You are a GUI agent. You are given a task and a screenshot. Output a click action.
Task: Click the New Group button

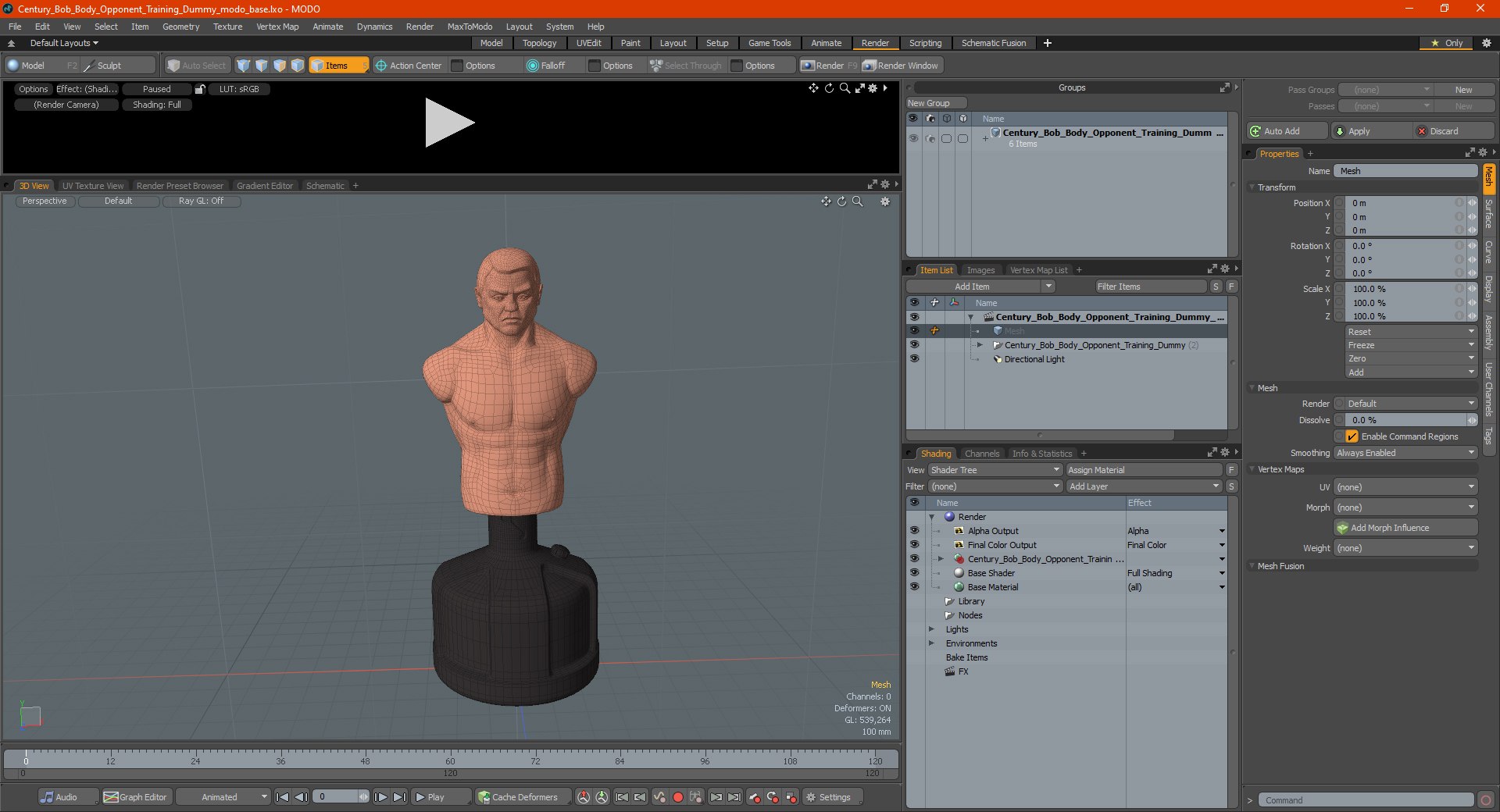(x=935, y=103)
